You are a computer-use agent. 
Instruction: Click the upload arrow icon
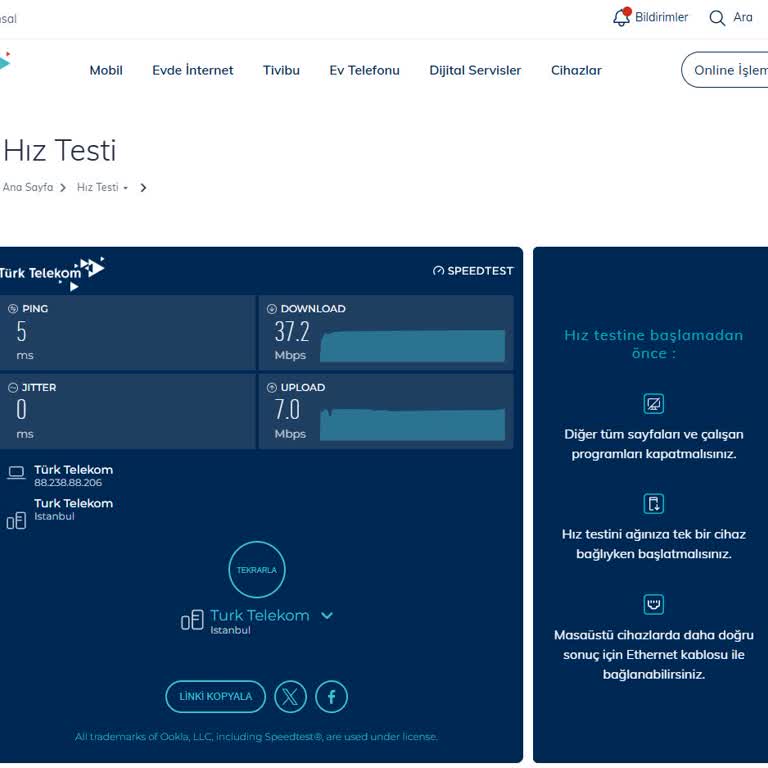pos(271,387)
